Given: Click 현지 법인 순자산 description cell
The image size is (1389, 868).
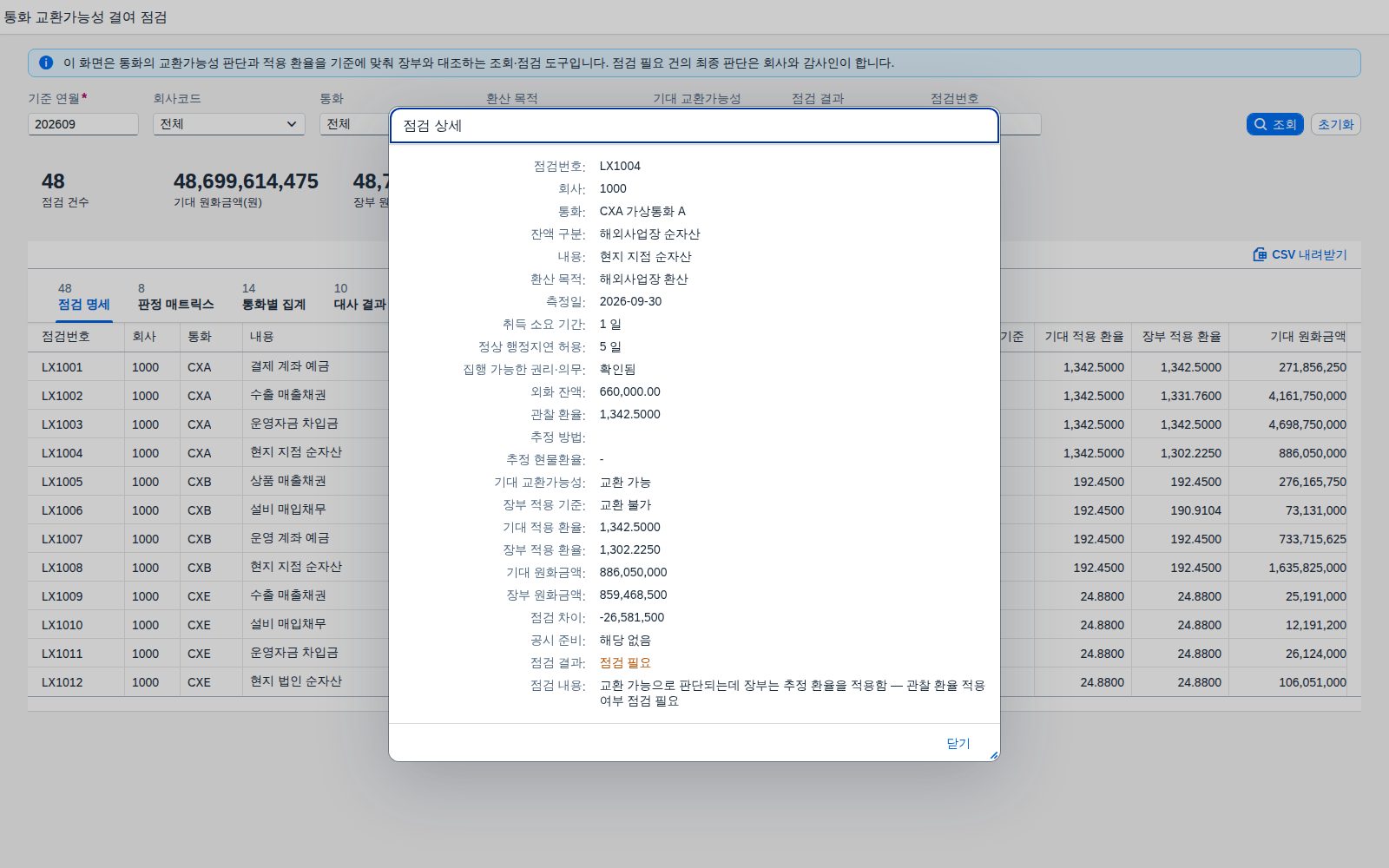Looking at the screenshot, I should [x=296, y=681].
